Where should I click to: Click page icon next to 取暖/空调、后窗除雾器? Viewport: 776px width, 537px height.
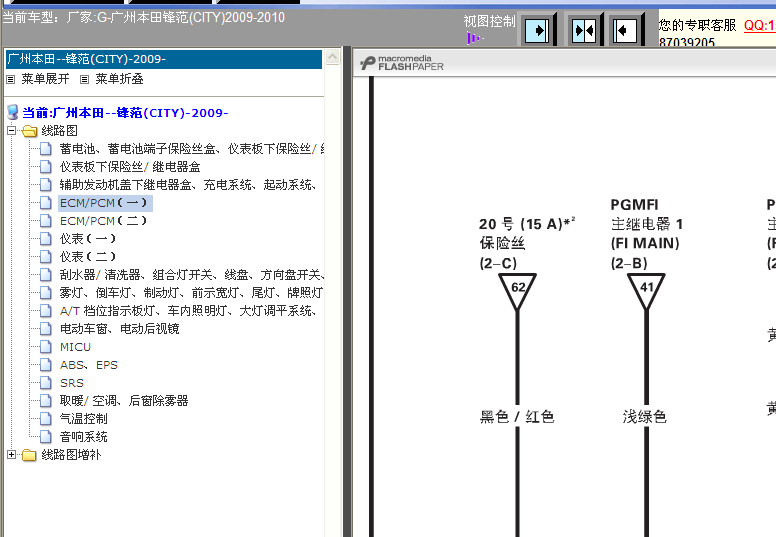[46, 401]
